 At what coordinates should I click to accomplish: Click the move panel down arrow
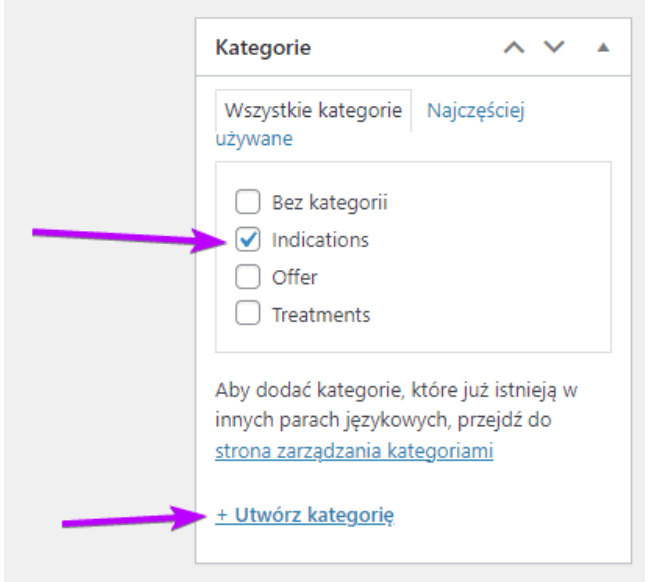point(554,47)
